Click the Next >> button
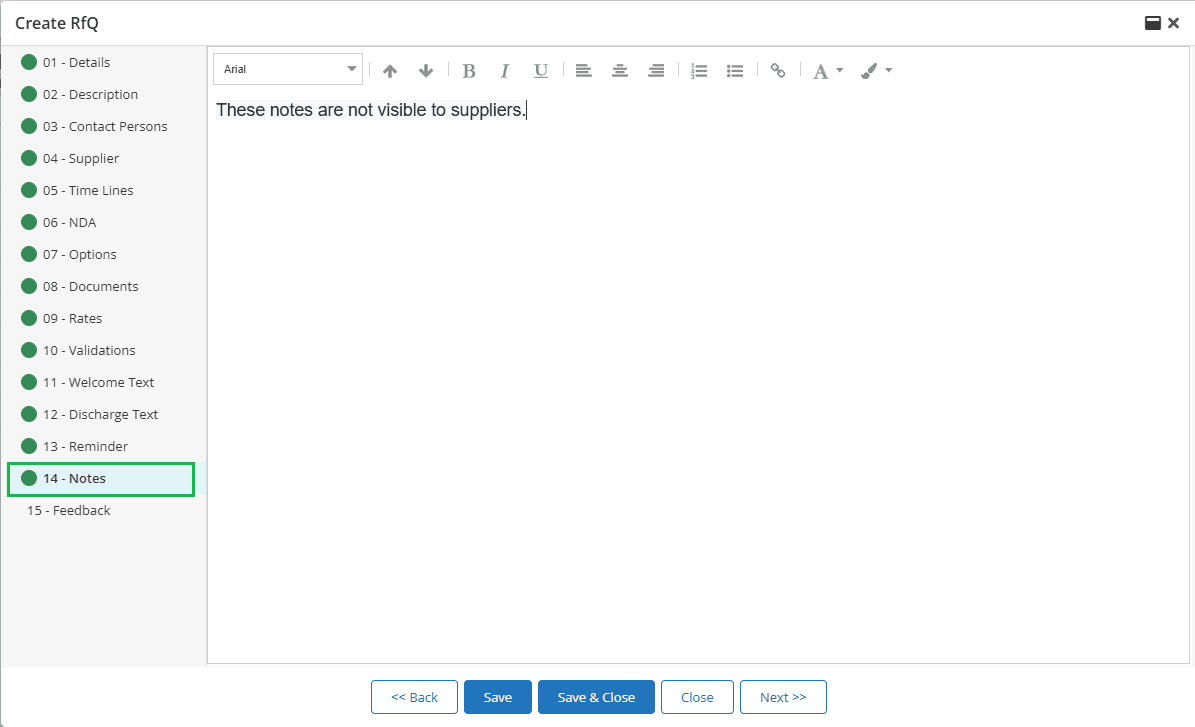This screenshot has height=727, width=1195. coord(783,697)
